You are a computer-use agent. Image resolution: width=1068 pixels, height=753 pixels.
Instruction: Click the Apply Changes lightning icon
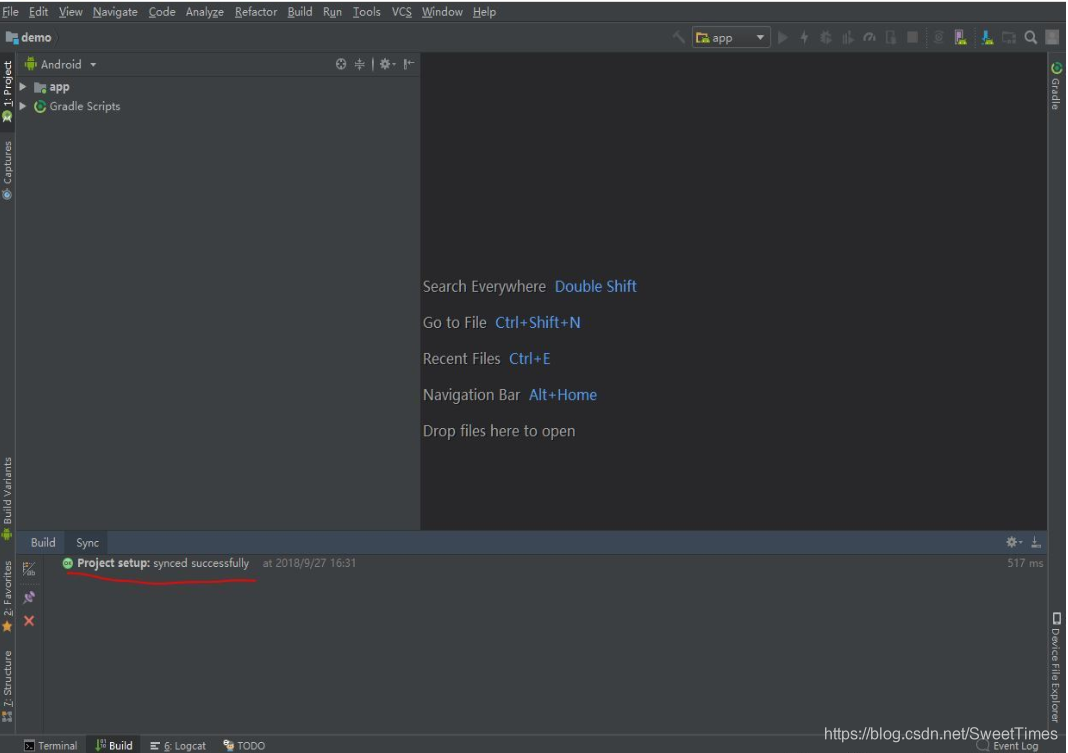point(804,37)
